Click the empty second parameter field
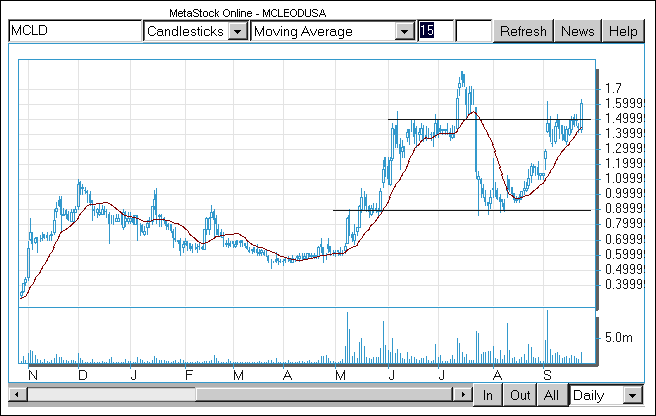The width and height of the screenshot is (656, 416). click(x=474, y=31)
